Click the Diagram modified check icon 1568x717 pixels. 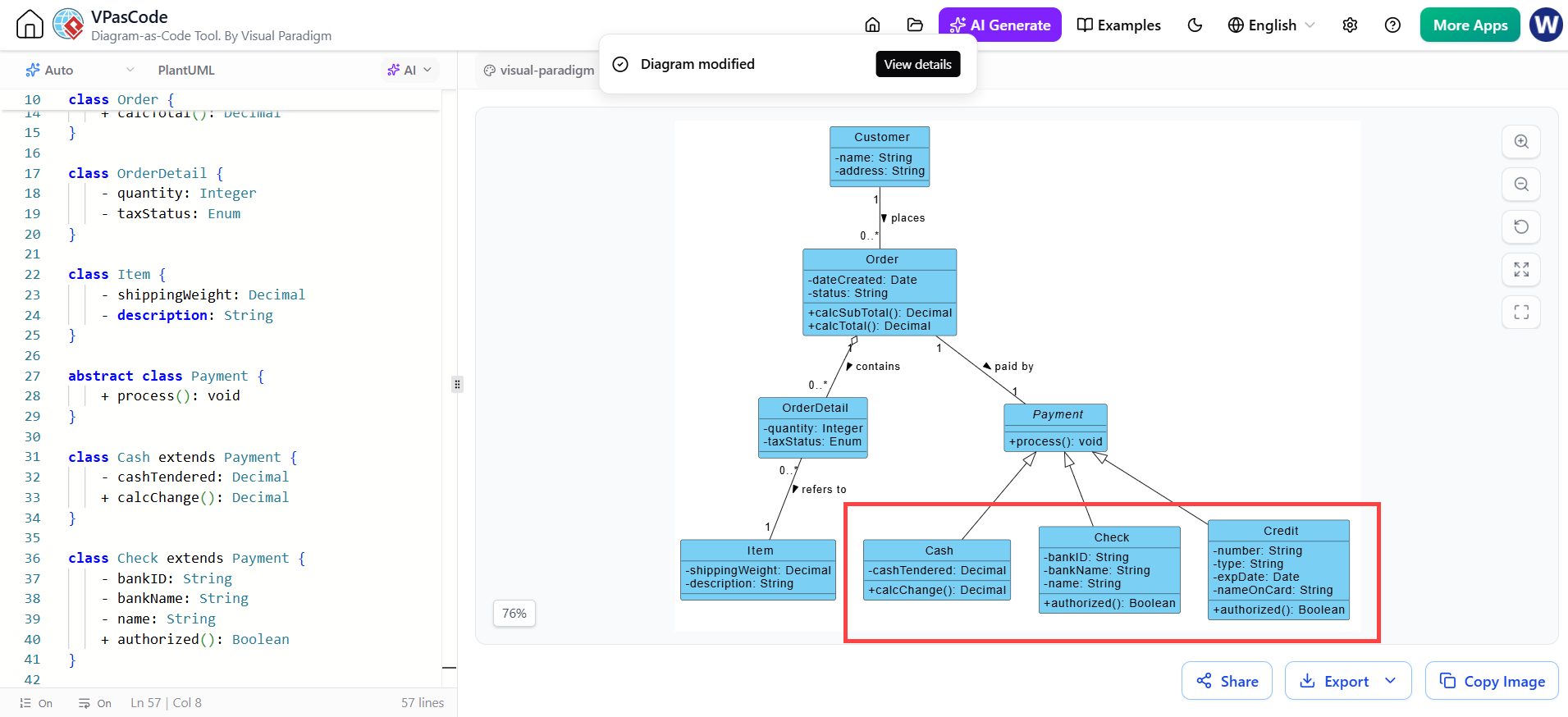click(620, 64)
